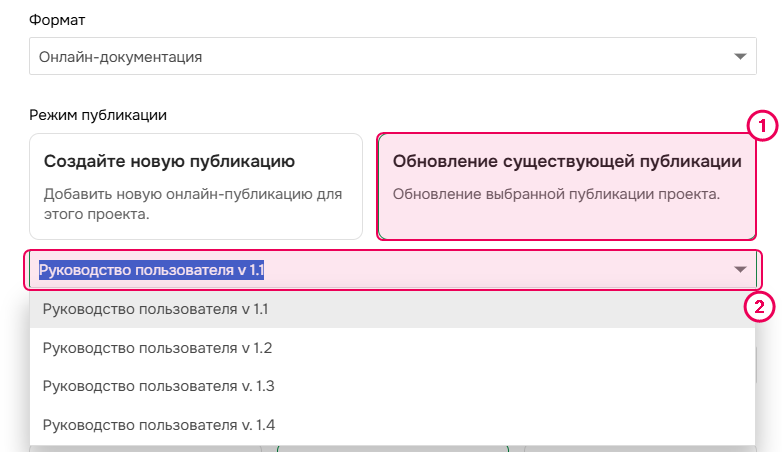This screenshot has width=782, height=452.
Task: Select the Обновление существующей публикации mode card
Action: point(567,186)
